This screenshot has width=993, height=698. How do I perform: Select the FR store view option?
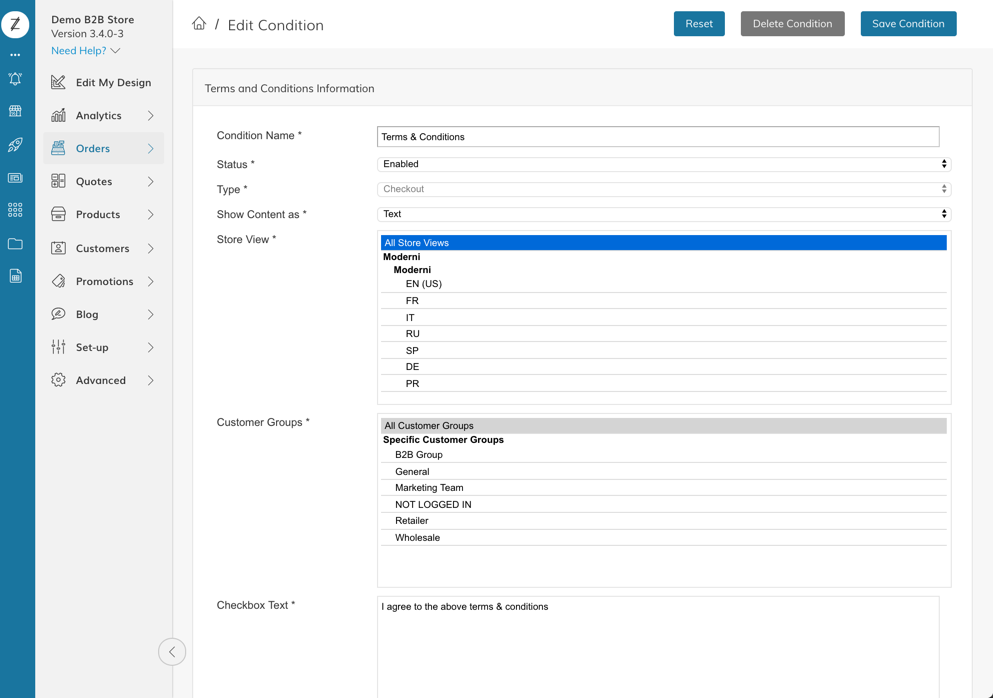412,301
